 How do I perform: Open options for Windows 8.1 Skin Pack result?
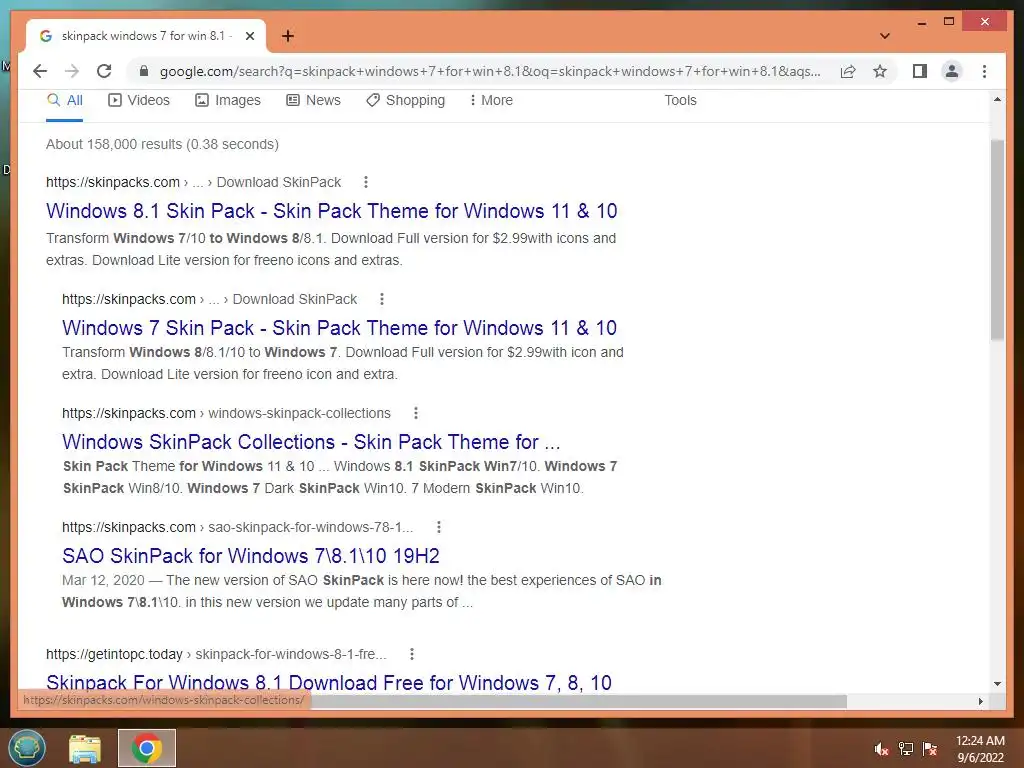pos(366,182)
